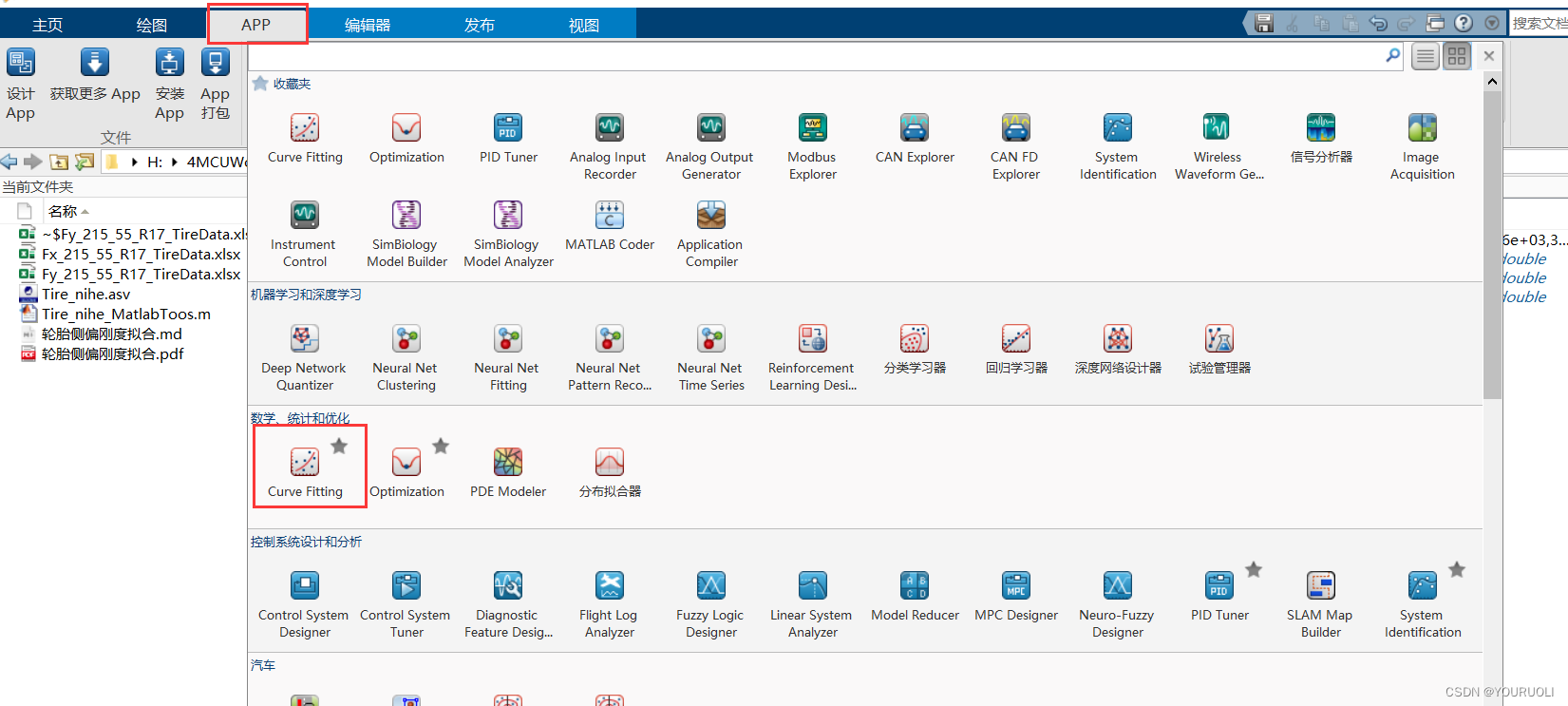The height and width of the screenshot is (706, 1568).
Task: Click the Save icon in quick access toolbar
Action: click(x=1264, y=24)
